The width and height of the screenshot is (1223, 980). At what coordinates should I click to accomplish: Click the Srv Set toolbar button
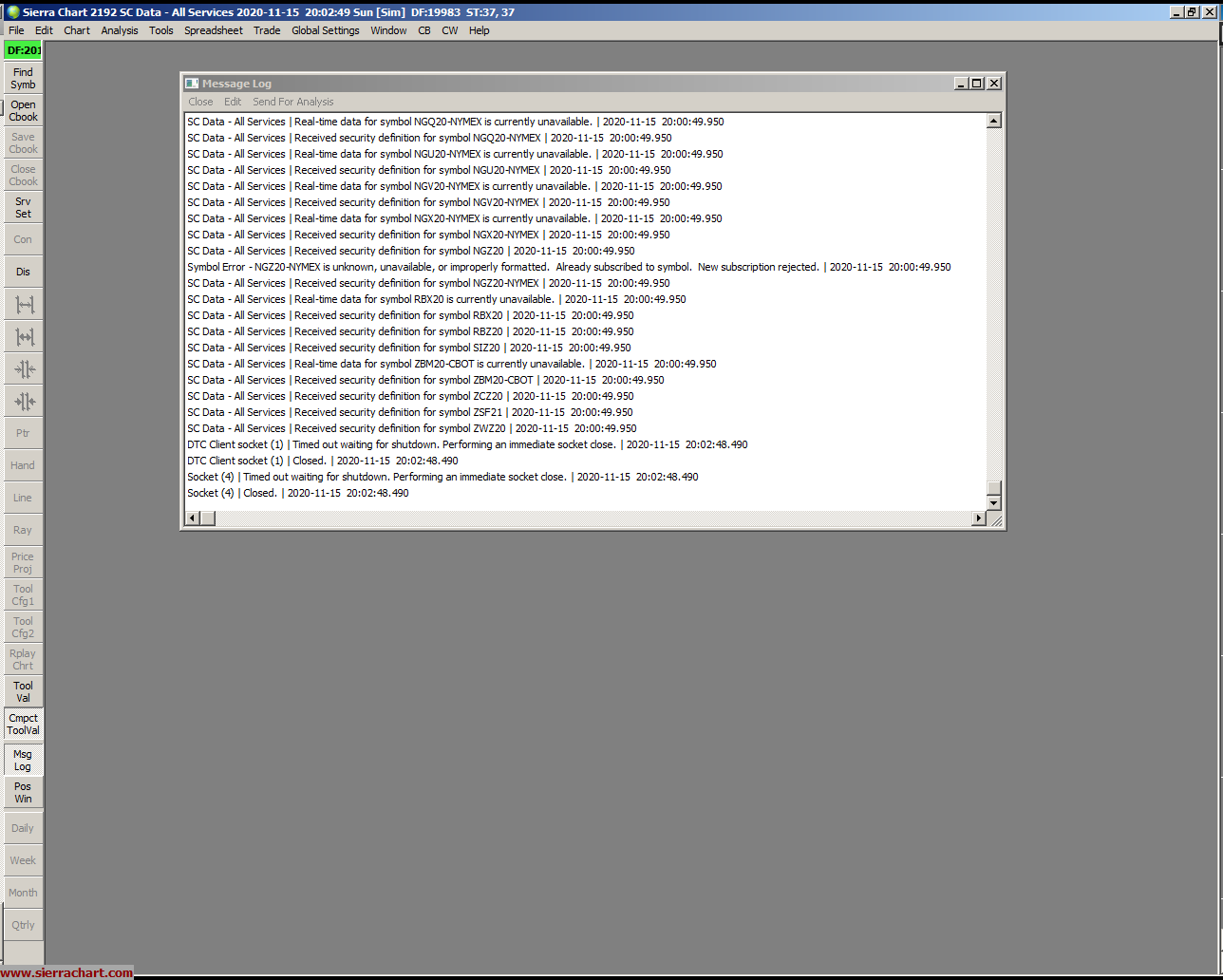pyautogui.click(x=23, y=207)
